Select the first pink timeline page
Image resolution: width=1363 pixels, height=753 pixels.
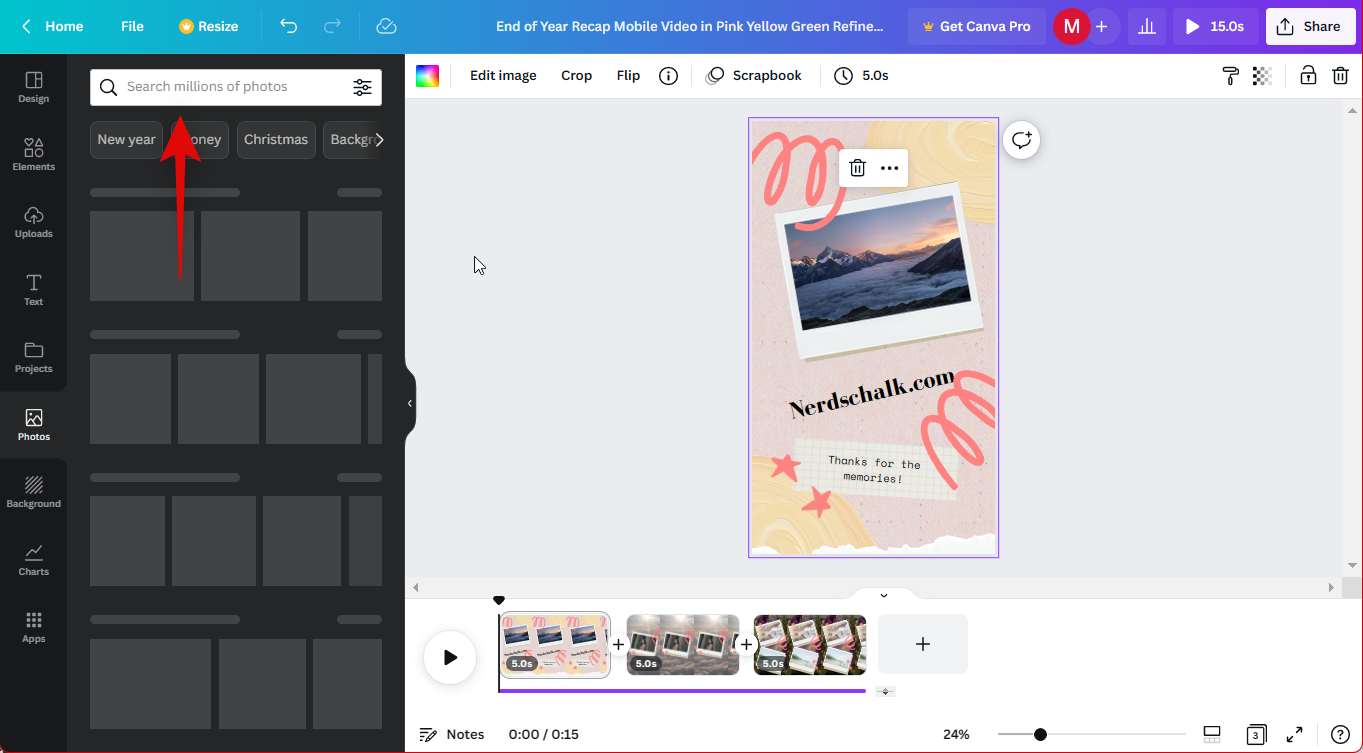(555, 645)
